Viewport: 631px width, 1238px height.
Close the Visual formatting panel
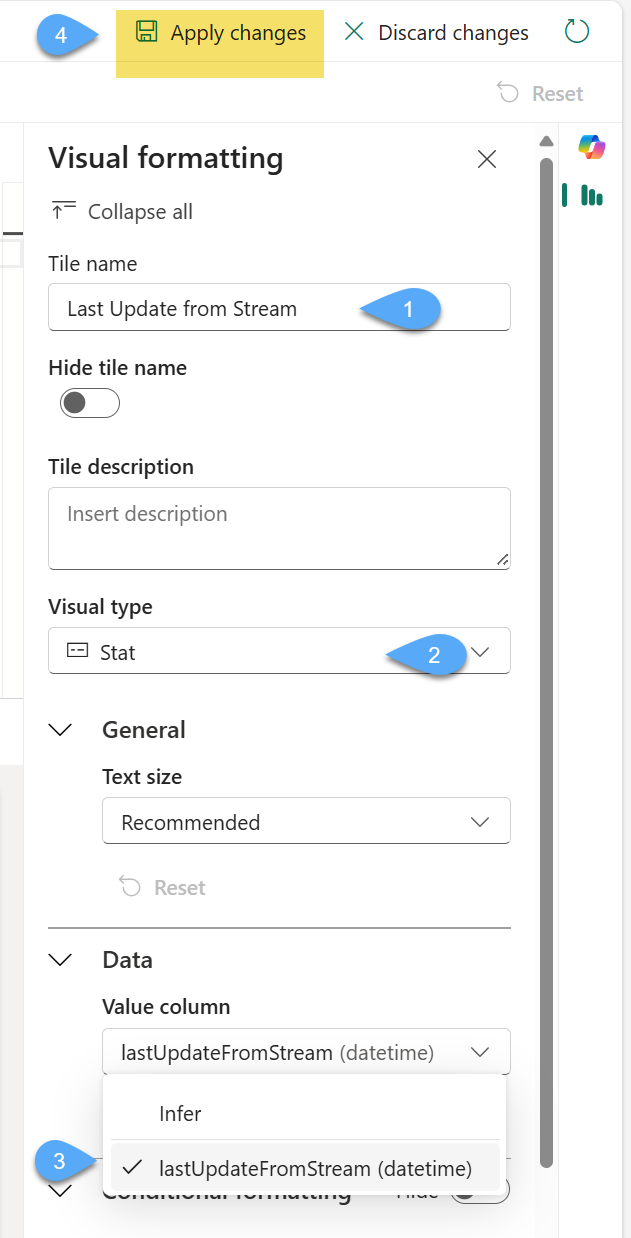(x=487, y=159)
